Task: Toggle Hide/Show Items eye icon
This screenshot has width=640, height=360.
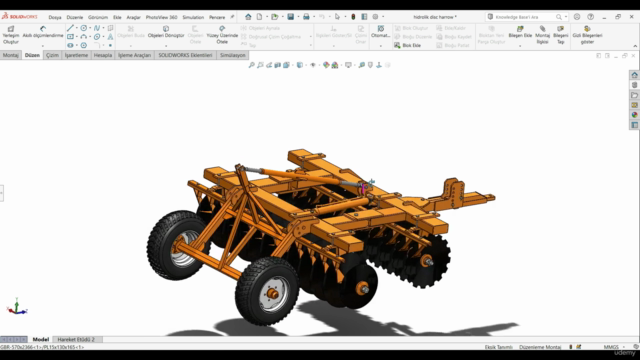Action: [313, 65]
